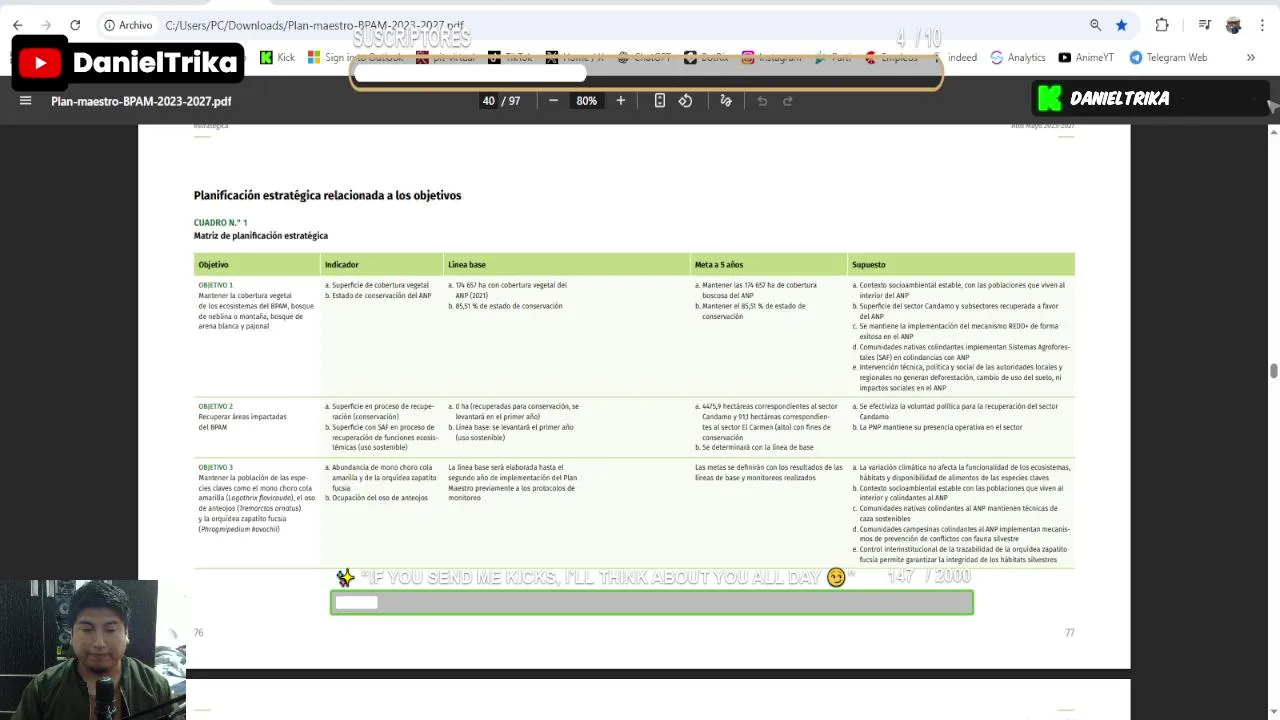
Task: Toggle the PDF sidebar hamburger menu
Action: point(26,100)
